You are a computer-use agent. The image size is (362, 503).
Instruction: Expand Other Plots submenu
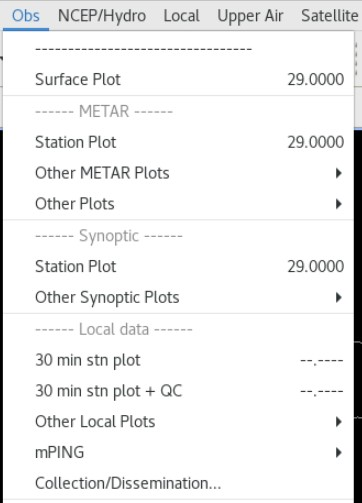click(x=178, y=204)
